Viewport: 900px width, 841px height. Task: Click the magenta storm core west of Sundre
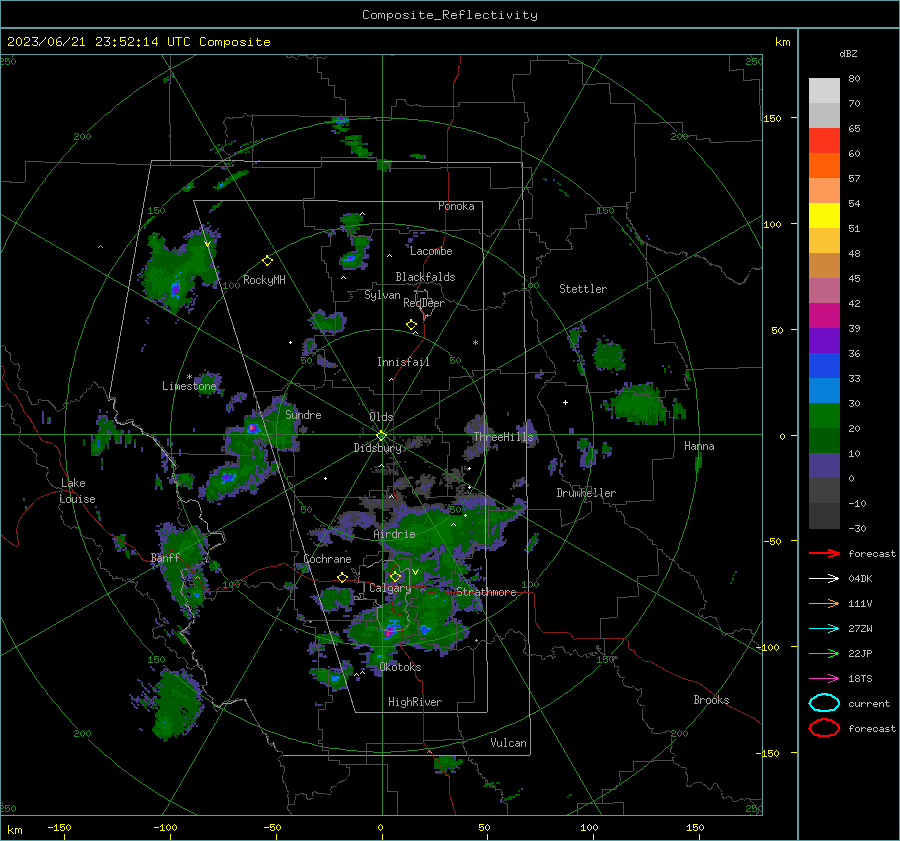(x=253, y=428)
